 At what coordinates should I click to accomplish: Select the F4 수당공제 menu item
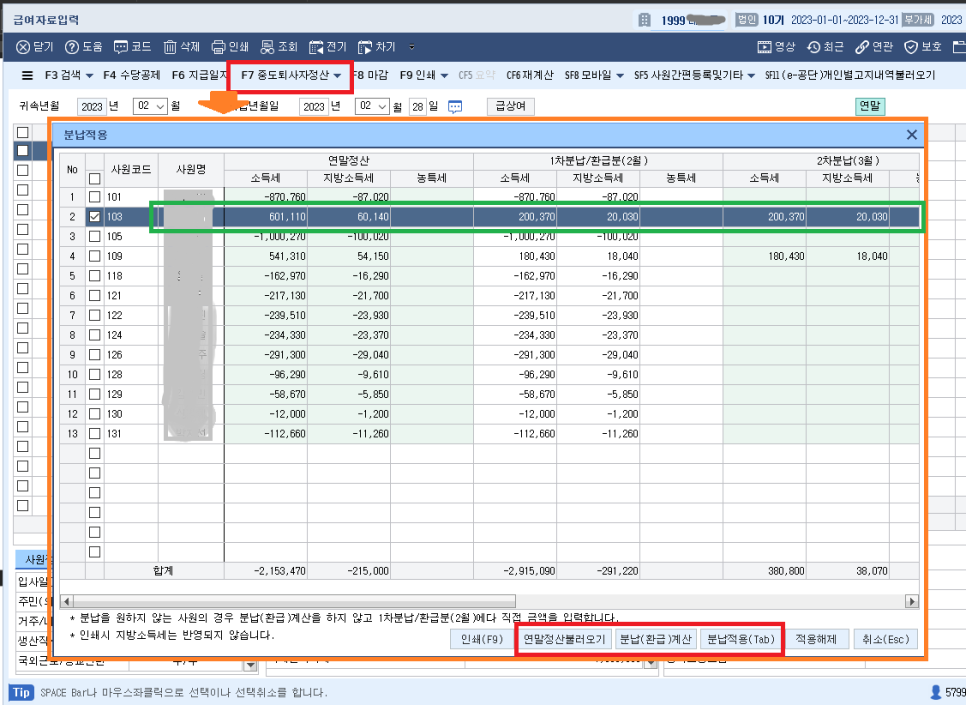click(131, 75)
